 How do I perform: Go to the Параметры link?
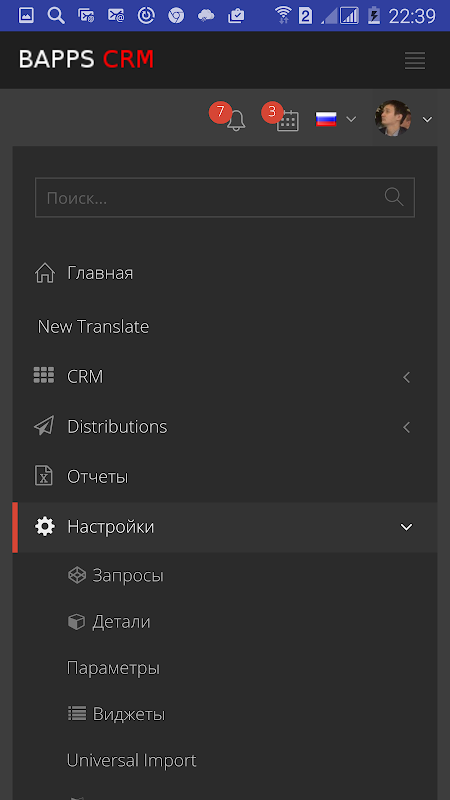click(113, 668)
